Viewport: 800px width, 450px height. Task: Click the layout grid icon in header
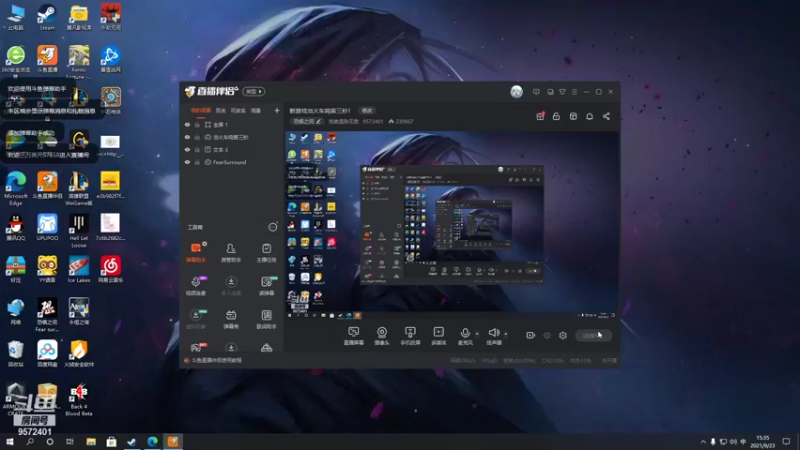[x=573, y=116]
